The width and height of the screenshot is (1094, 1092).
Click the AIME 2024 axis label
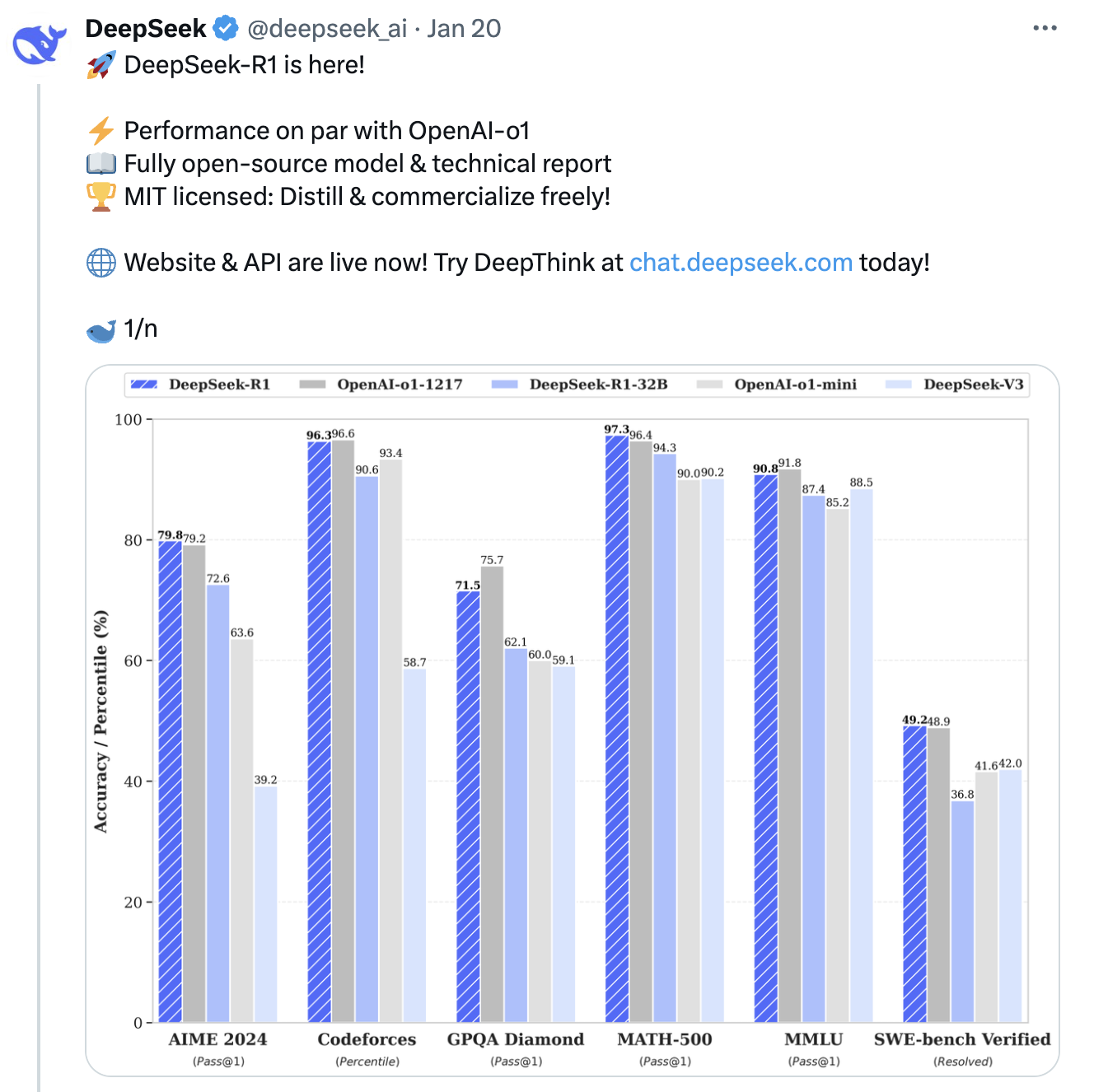coord(218,1039)
